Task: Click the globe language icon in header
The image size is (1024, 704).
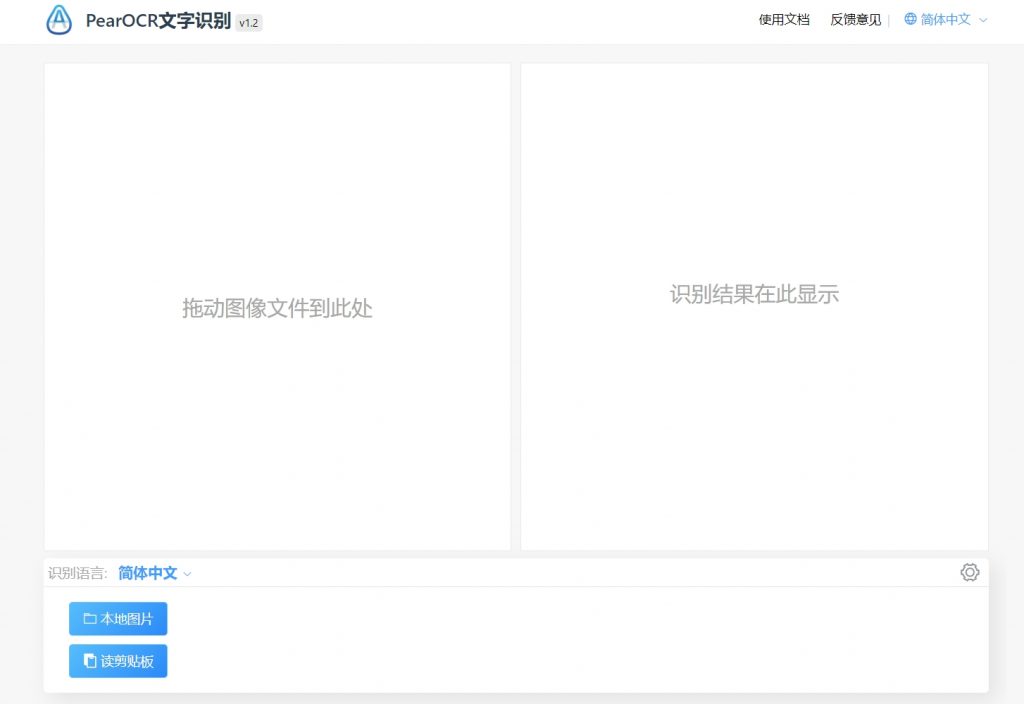Action: (x=910, y=19)
